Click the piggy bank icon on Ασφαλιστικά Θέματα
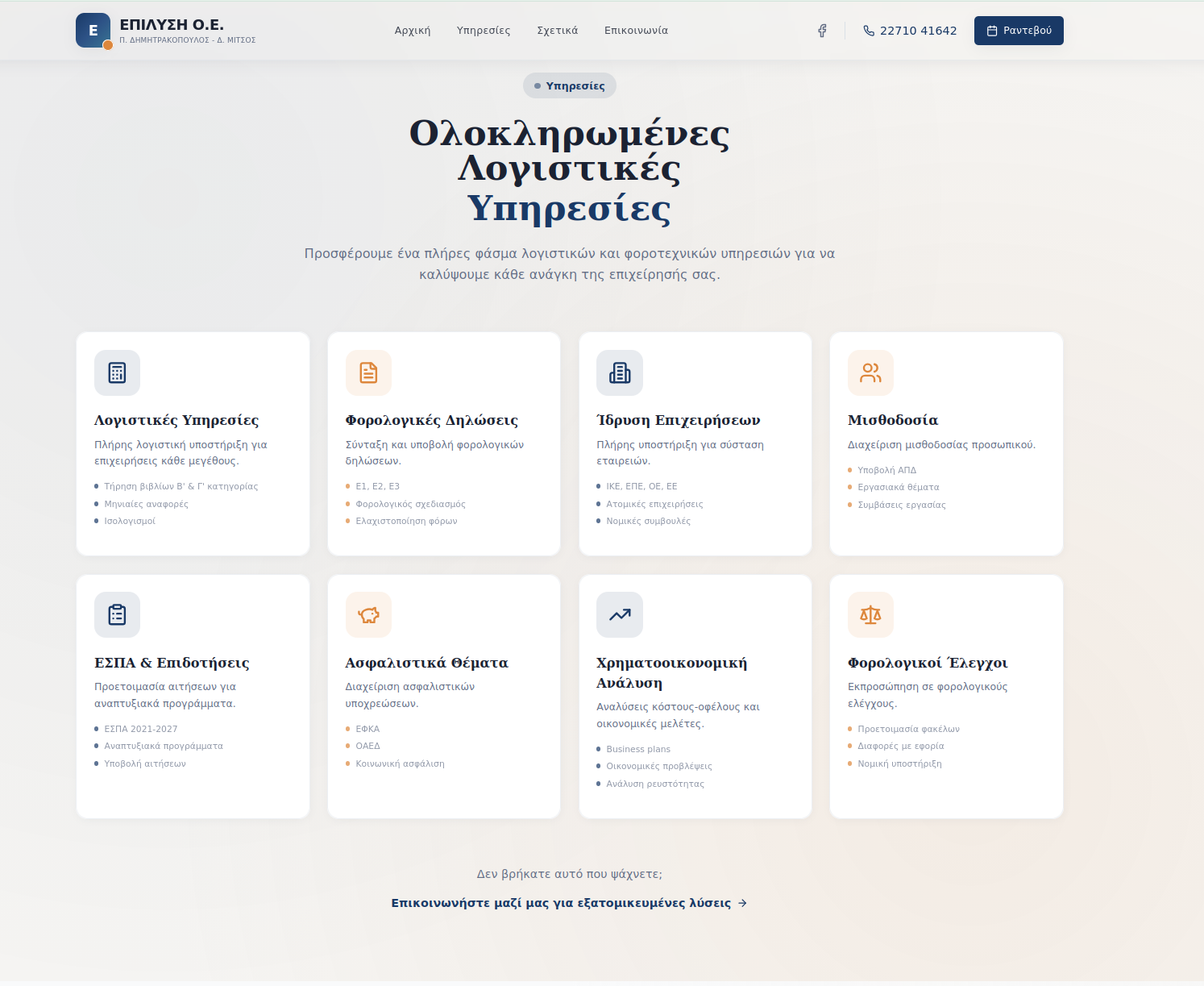Screen dimensions: 1204x986 (368, 615)
